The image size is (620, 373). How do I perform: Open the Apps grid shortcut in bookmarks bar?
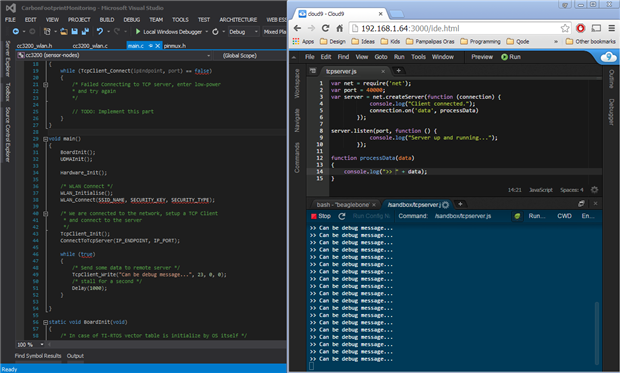303,41
